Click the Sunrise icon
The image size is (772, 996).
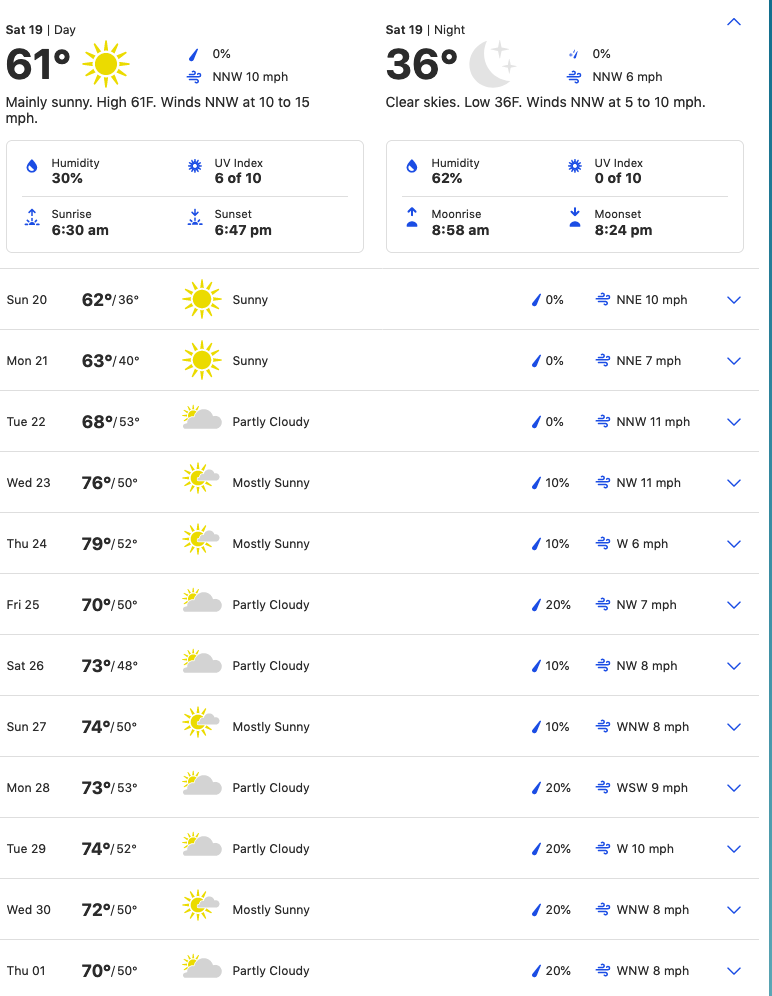[x=32, y=218]
